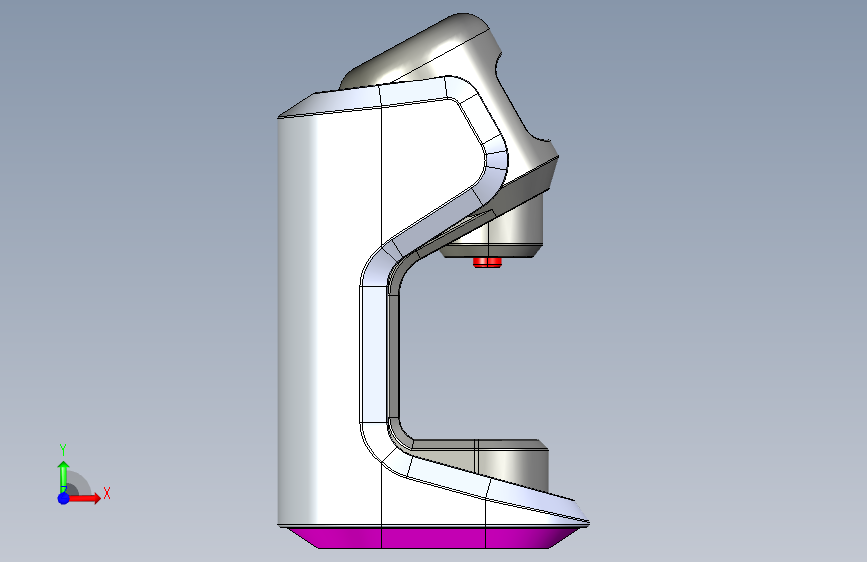Select the red button under the upper head
This screenshot has width=867, height=562.
point(487,262)
